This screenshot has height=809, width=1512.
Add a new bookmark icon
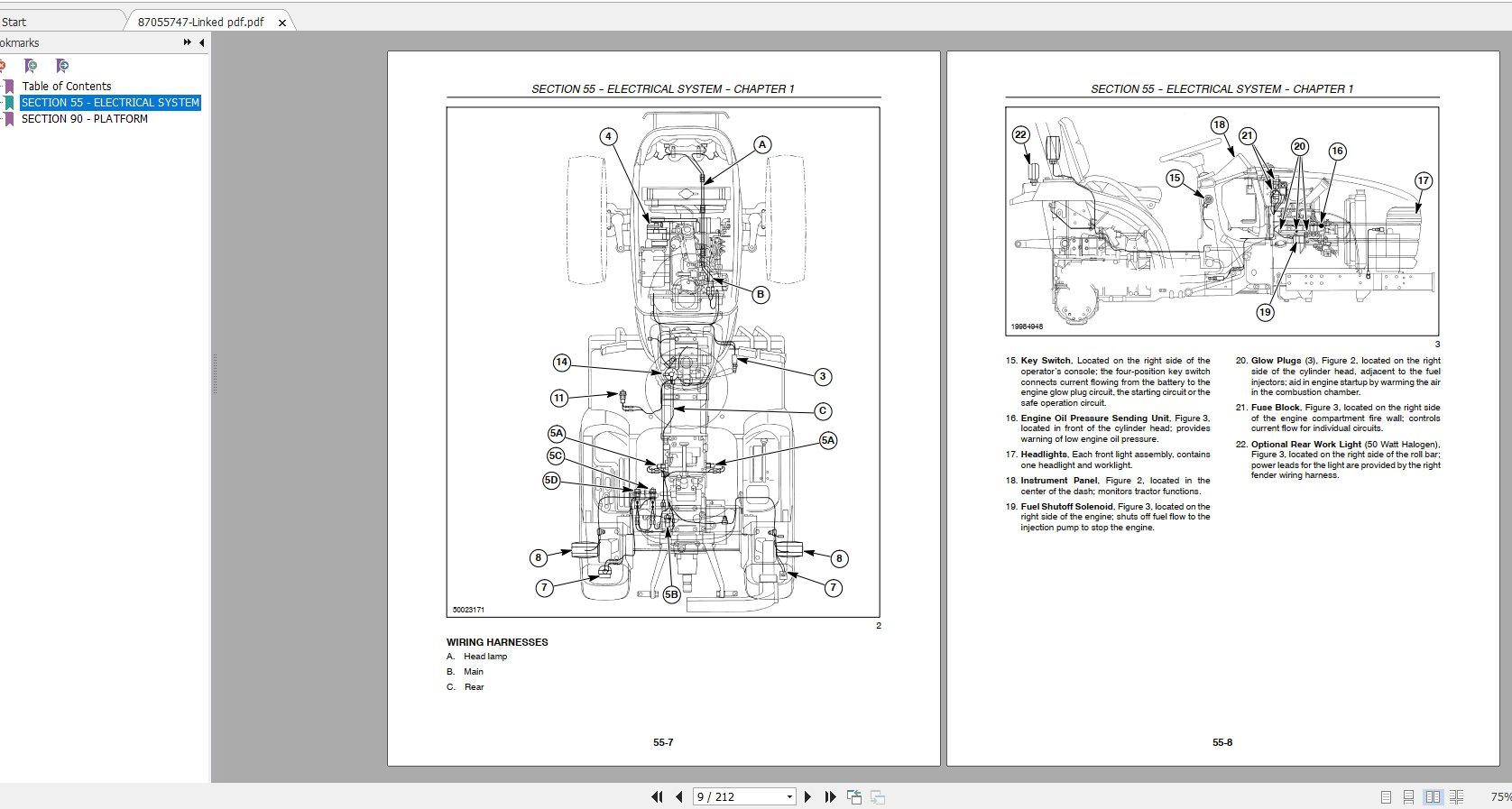[31, 66]
